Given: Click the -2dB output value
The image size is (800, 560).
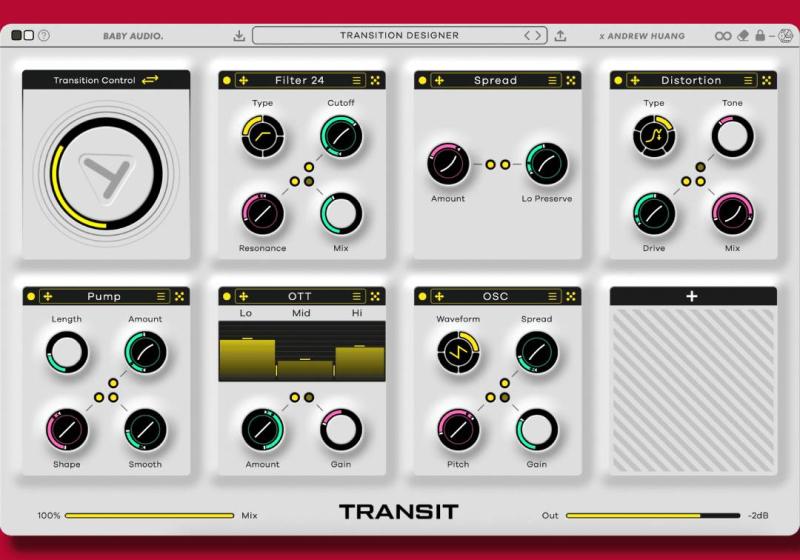Looking at the screenshot, I should click(758, 516).
